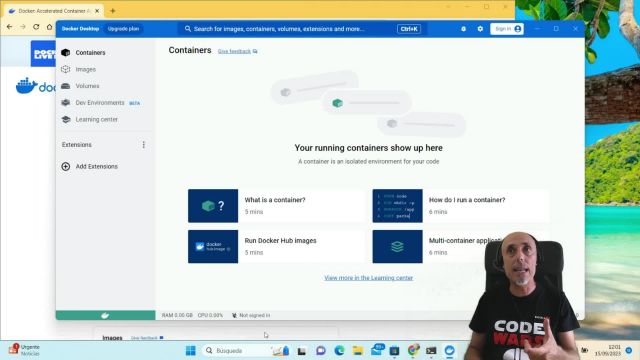Open Multi-container applications stack thumbnail

click(x=397, y=247)
